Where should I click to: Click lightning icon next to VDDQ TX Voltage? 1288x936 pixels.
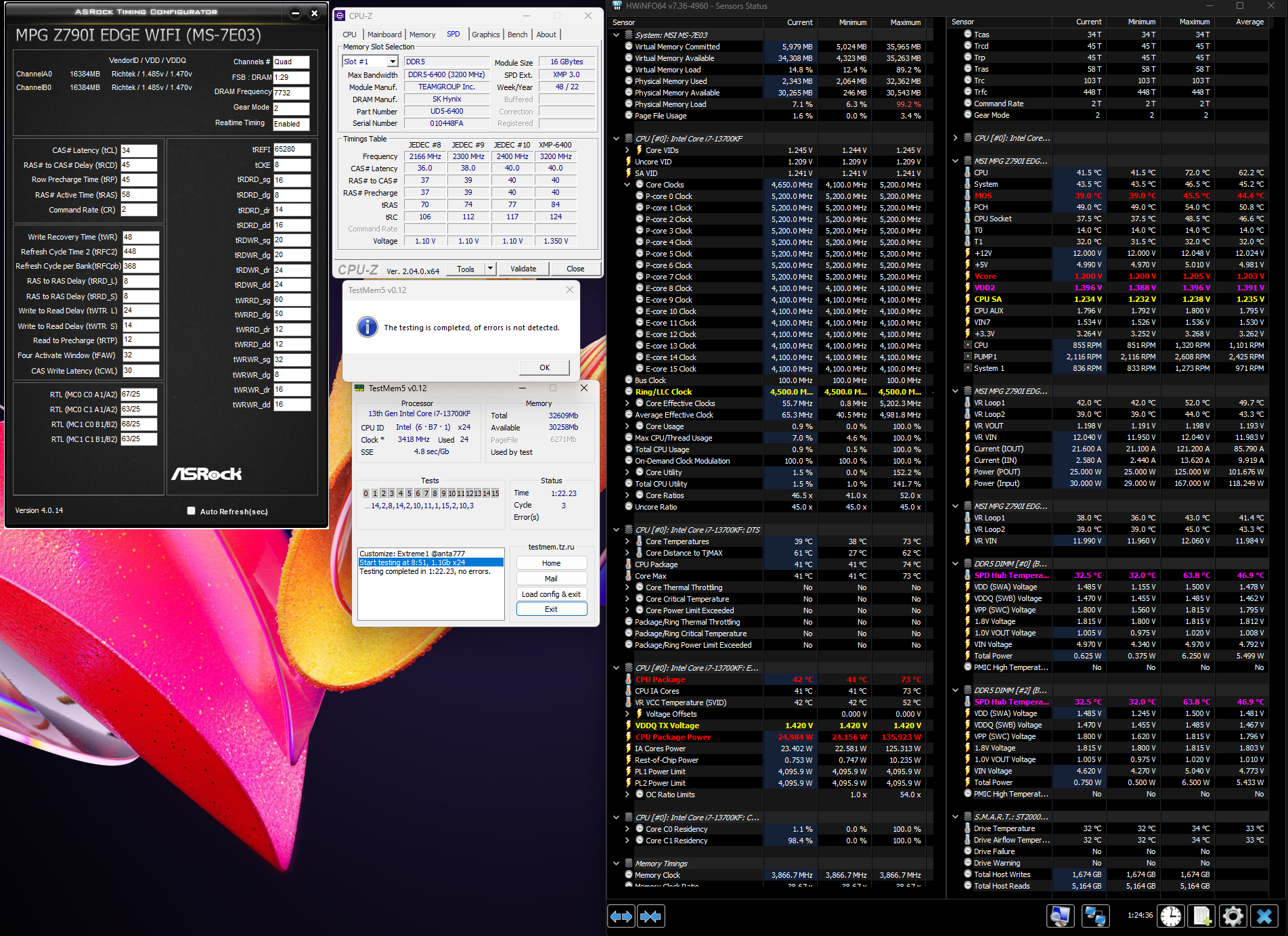click(x=629, y=726)
